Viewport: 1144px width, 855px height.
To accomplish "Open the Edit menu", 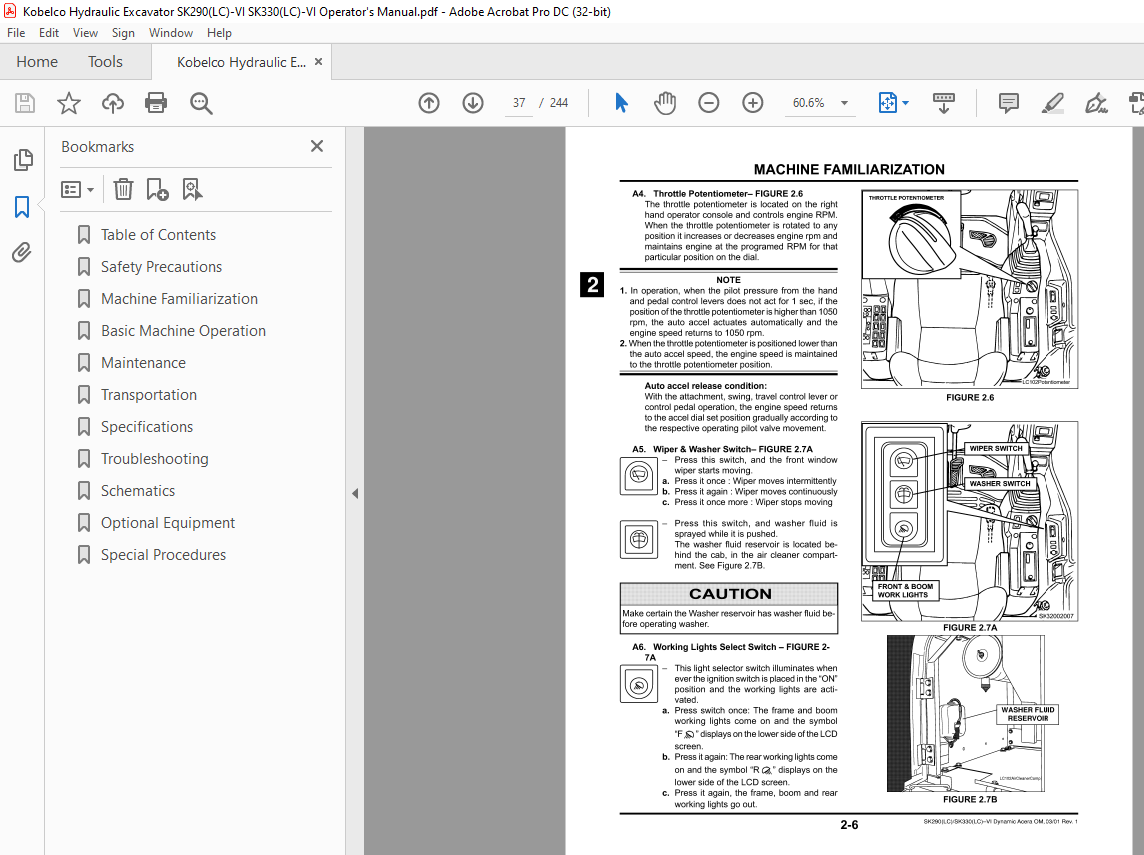I will tap(49, 33).
